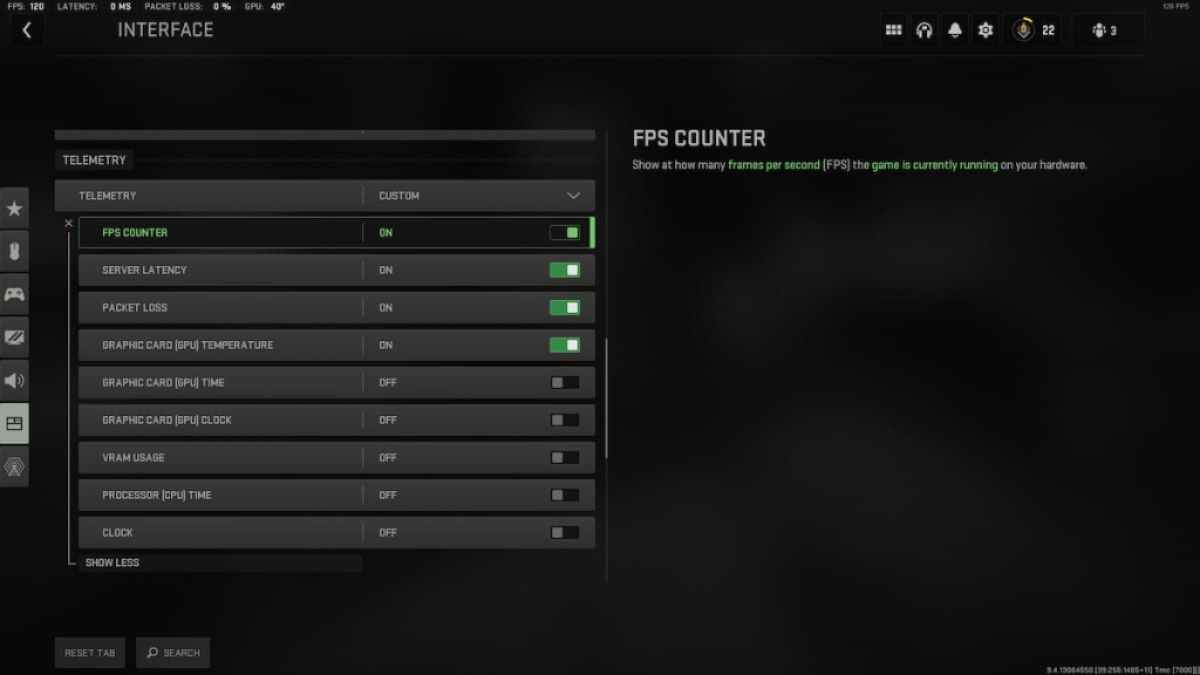This screenshot has height=675, width=1200.
Task: Click the Search button
Action: tap(173, 652)
